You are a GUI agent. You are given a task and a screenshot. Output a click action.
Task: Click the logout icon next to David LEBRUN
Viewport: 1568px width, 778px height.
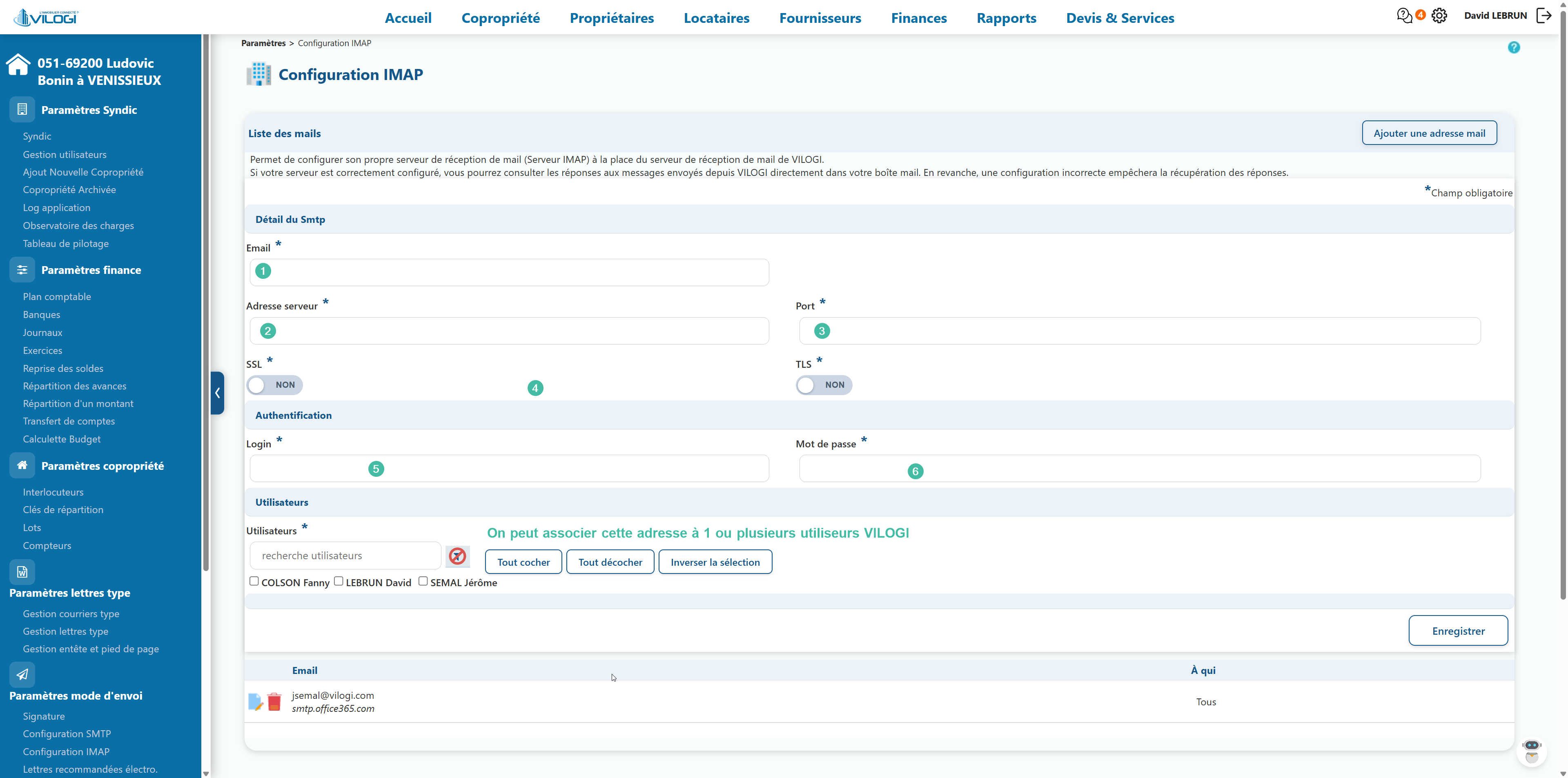tap(1544, 16)
